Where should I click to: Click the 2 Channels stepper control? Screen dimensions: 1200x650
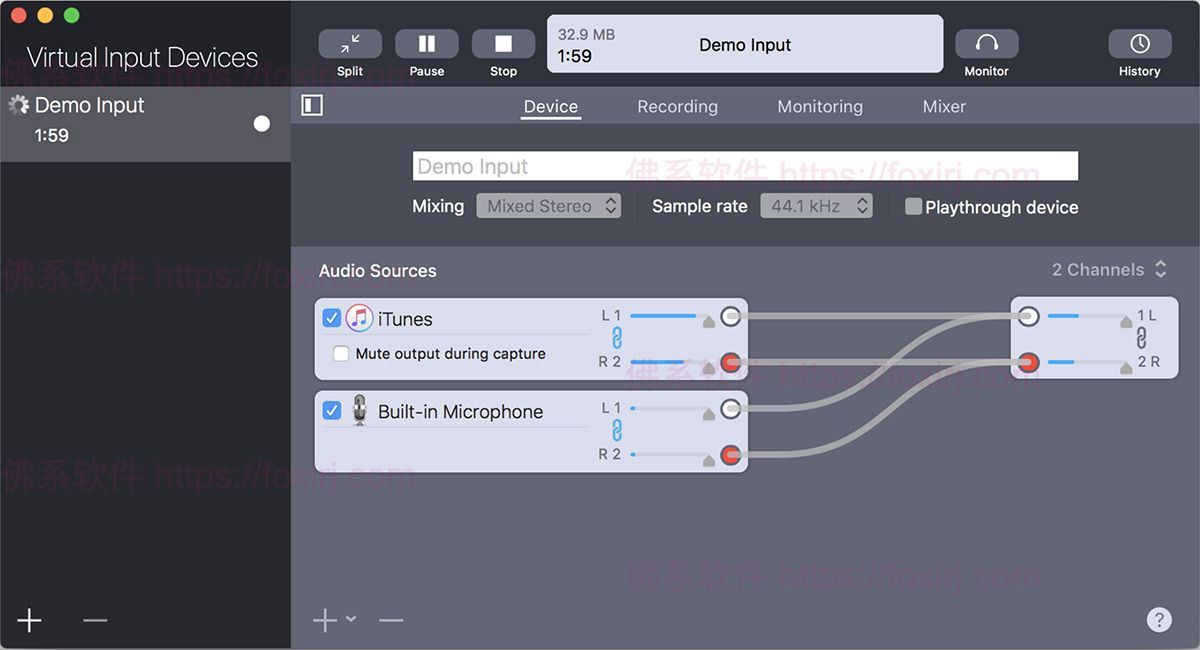click(x=1160, y=269)
